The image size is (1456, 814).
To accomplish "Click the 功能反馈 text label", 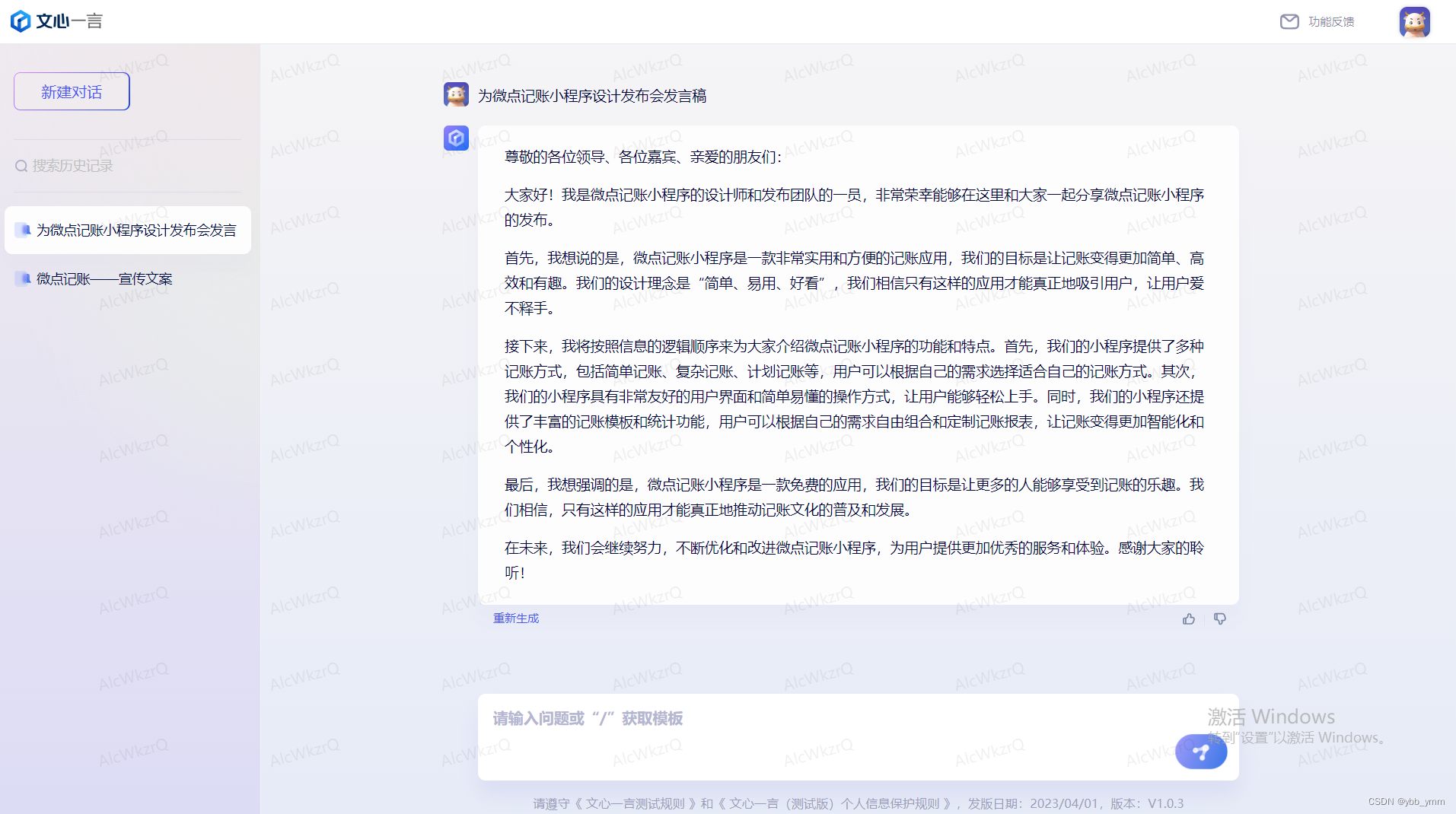I will point(1331,21).
